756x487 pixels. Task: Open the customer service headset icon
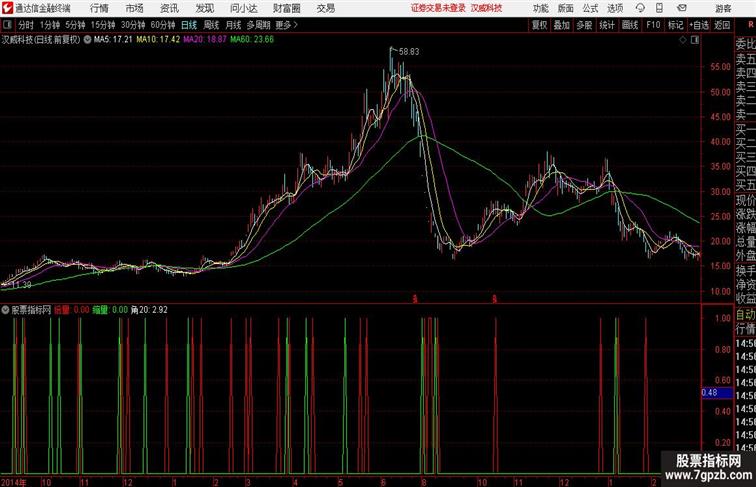click(640, 8)
